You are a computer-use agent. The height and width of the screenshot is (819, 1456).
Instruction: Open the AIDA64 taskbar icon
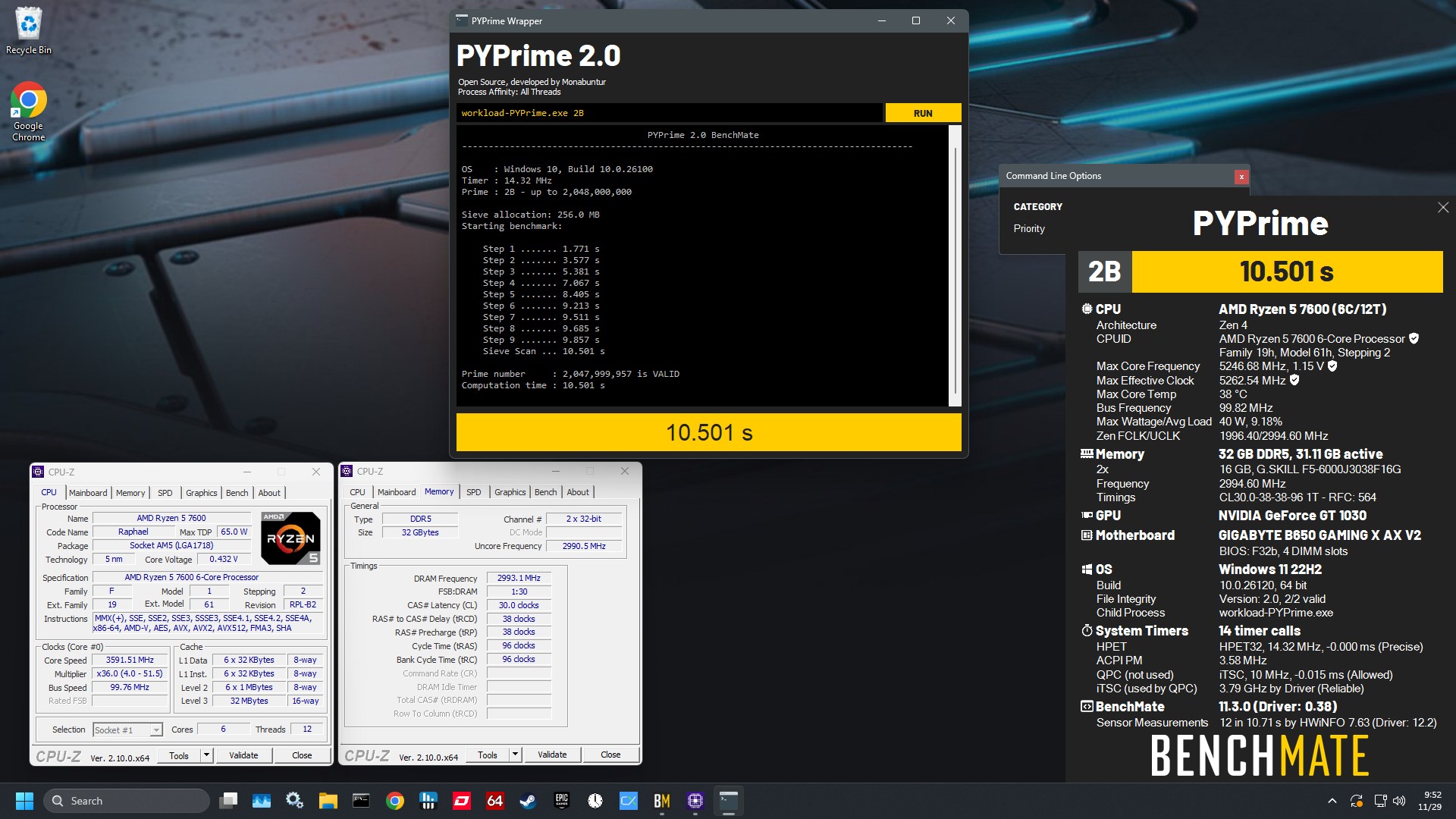[494, 801]
